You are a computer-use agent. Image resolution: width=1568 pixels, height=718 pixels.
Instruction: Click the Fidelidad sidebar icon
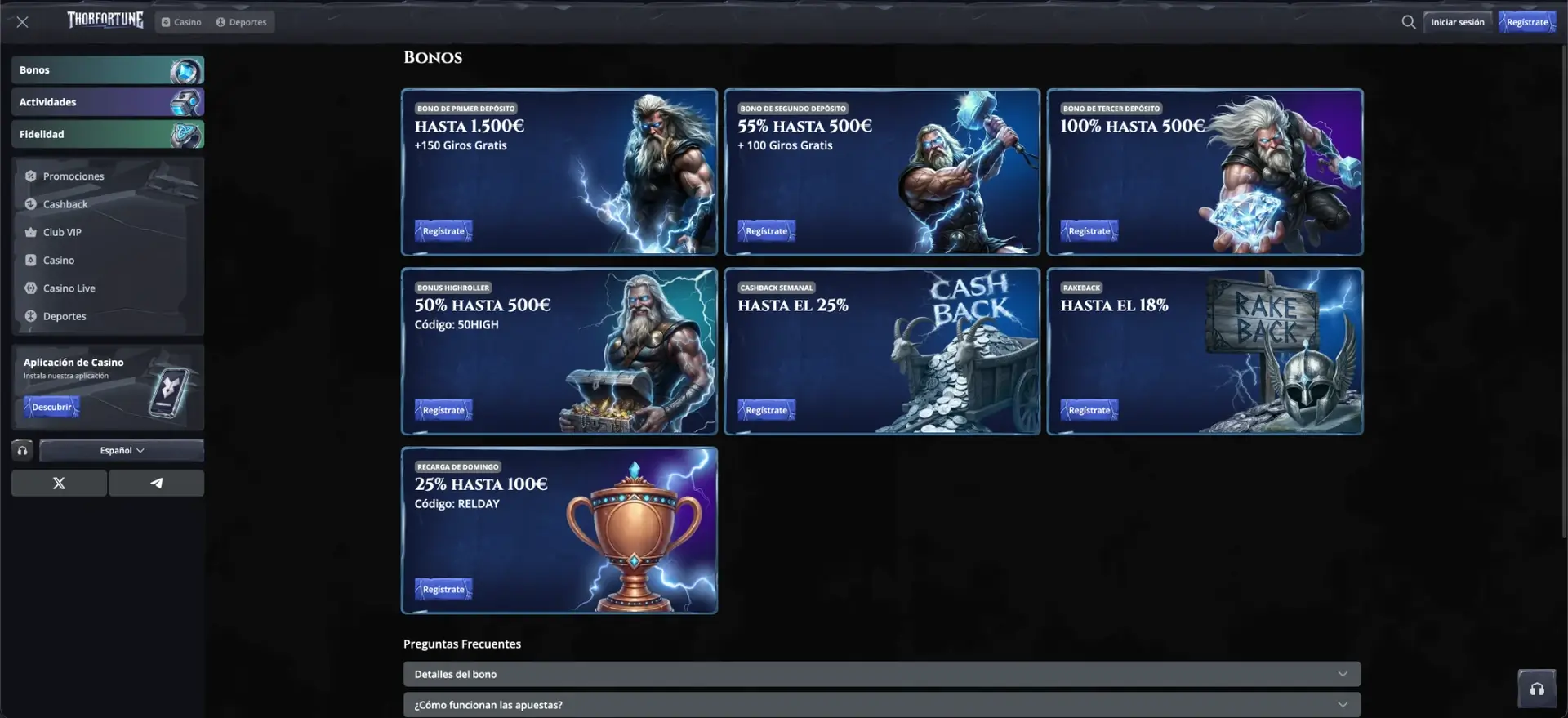tap(185, 135)
